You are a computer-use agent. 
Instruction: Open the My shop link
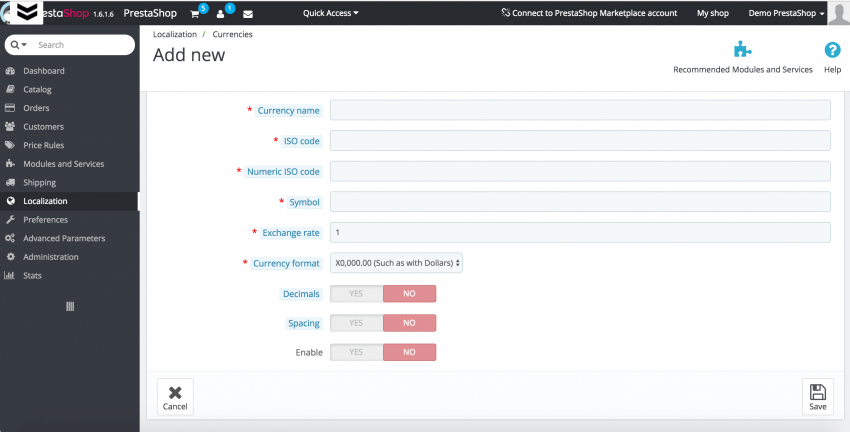(x=712, y=13)
